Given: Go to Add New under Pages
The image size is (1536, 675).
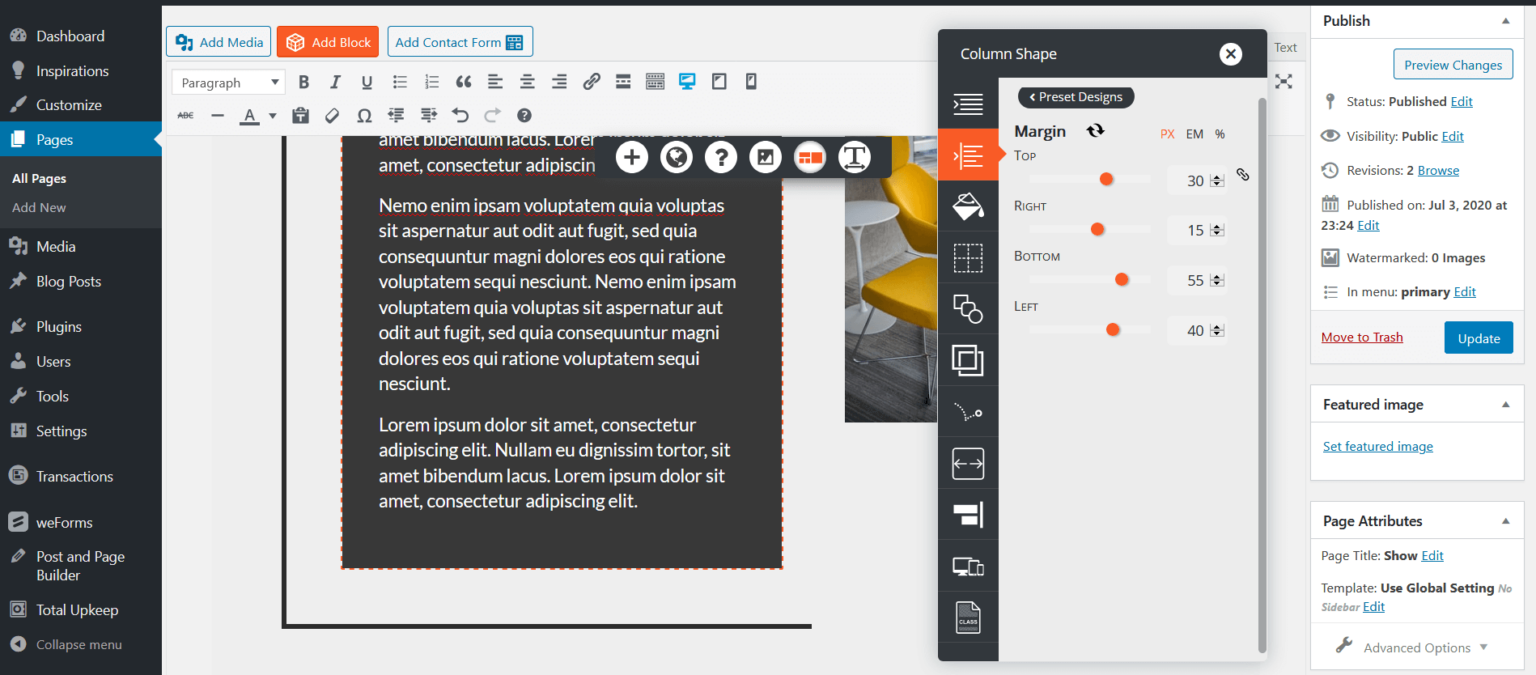Looking at the screenshot, I should 39,208.
